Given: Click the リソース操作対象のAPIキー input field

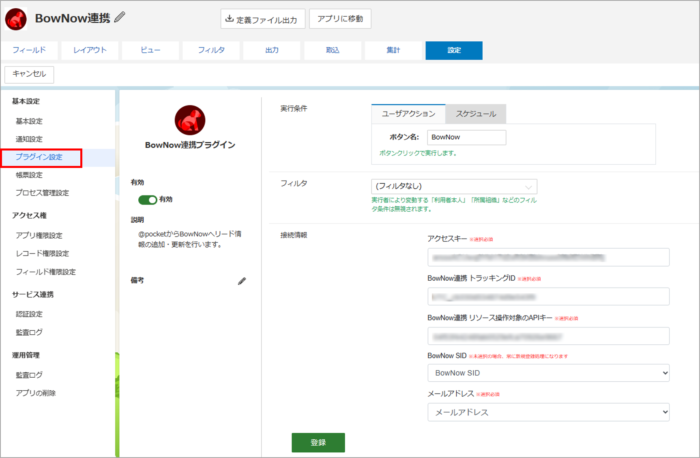Looking at the screenshot, I should click(x=548, y=336).
